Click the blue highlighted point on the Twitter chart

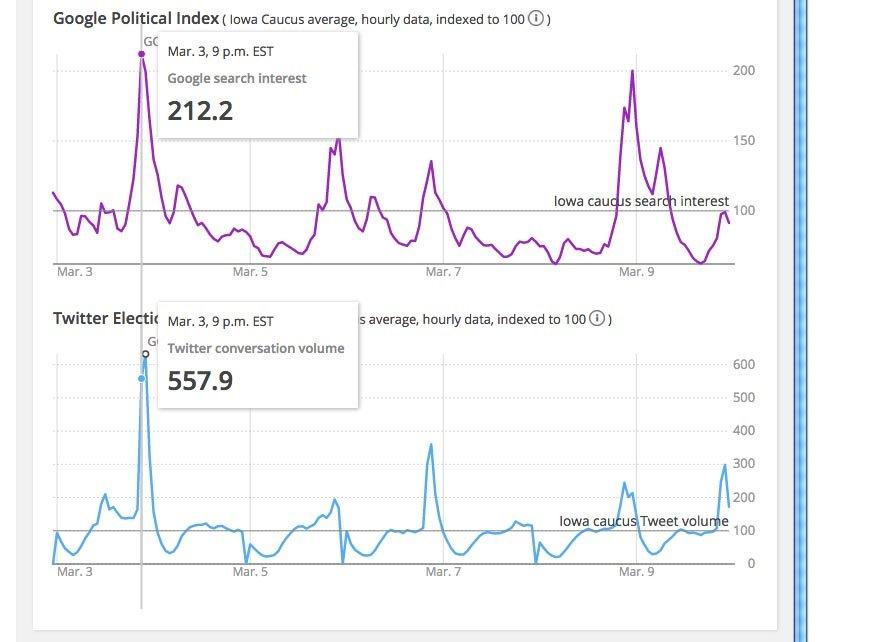[141, 378]
